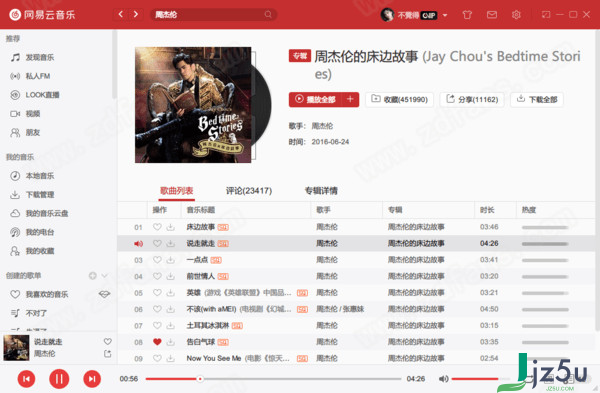600x393 pixels.
Task: Open artist 周杰伦 / 张惠妹 in row 06
Action: (x=340, y=309)
